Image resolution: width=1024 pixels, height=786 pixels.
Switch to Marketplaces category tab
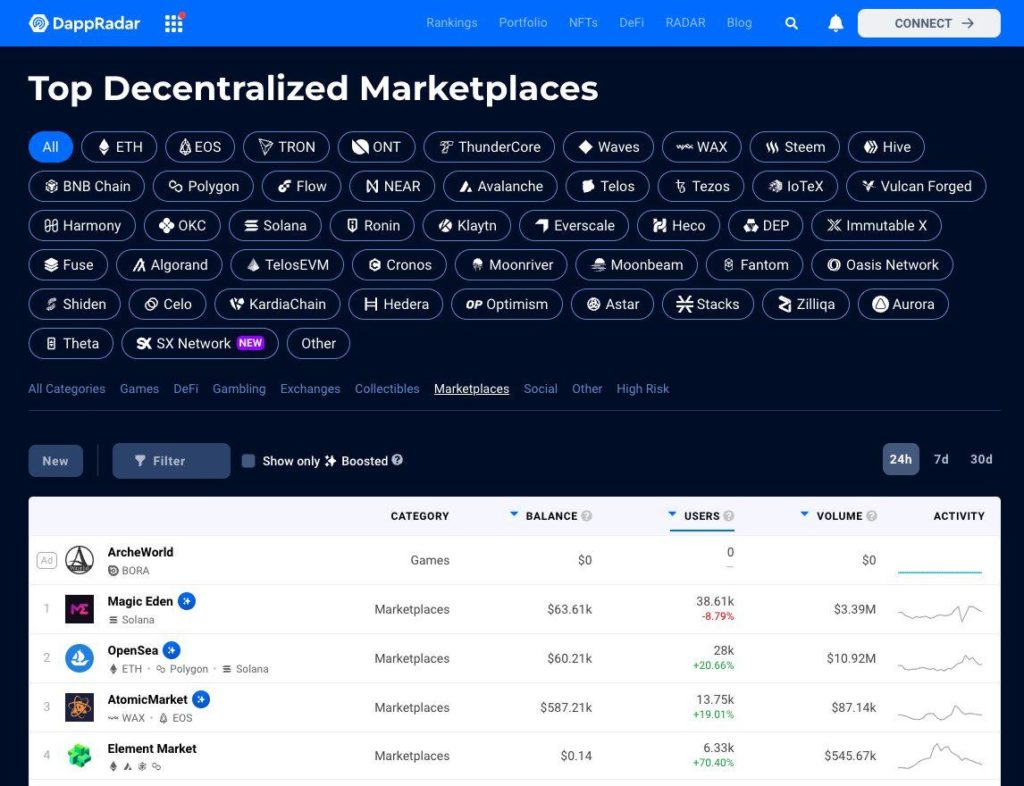472,388
